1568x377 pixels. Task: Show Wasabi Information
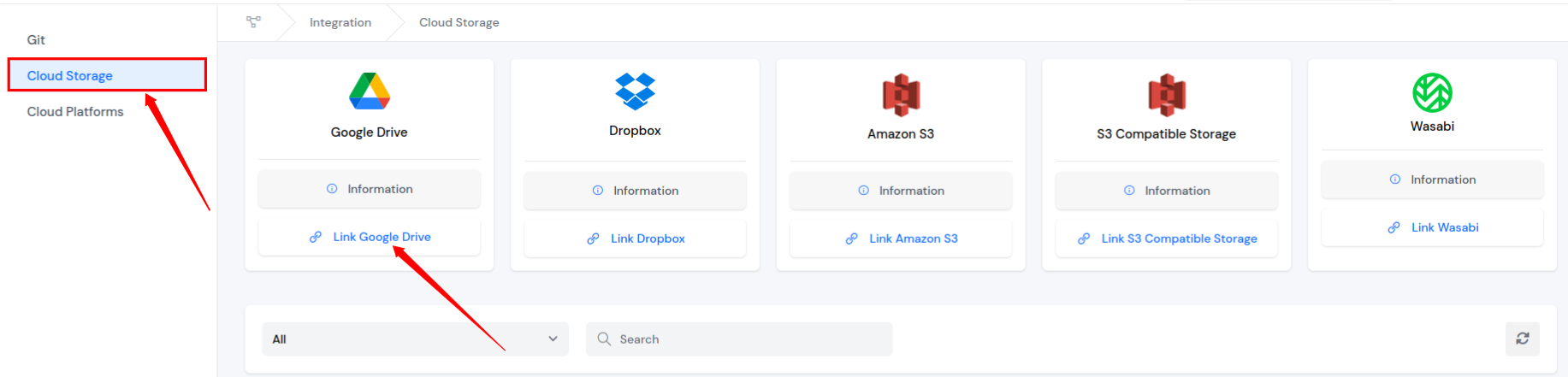pyautogui.click(x=1432, y=180)
